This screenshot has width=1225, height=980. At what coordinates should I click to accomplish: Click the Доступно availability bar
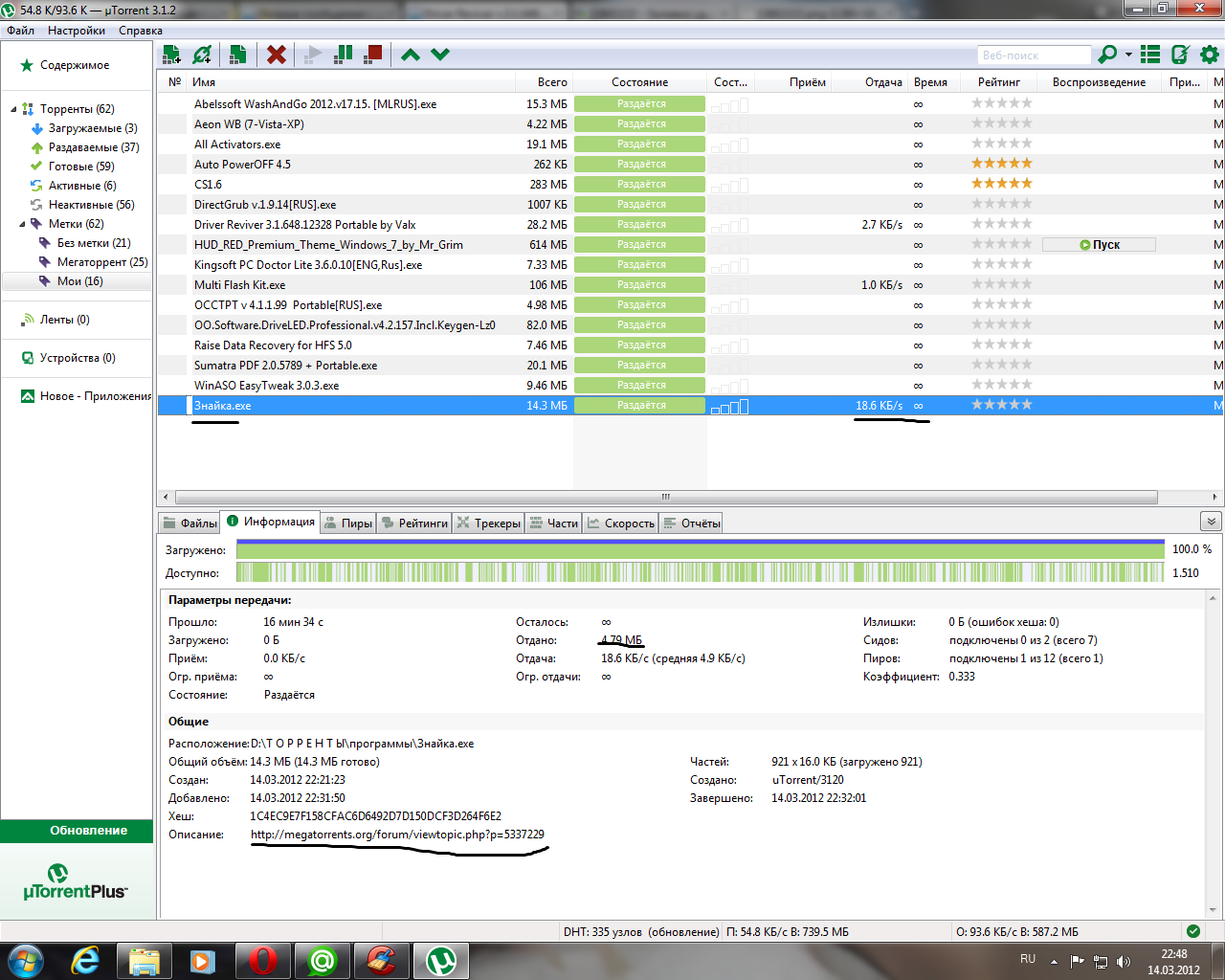pos(701,573)
